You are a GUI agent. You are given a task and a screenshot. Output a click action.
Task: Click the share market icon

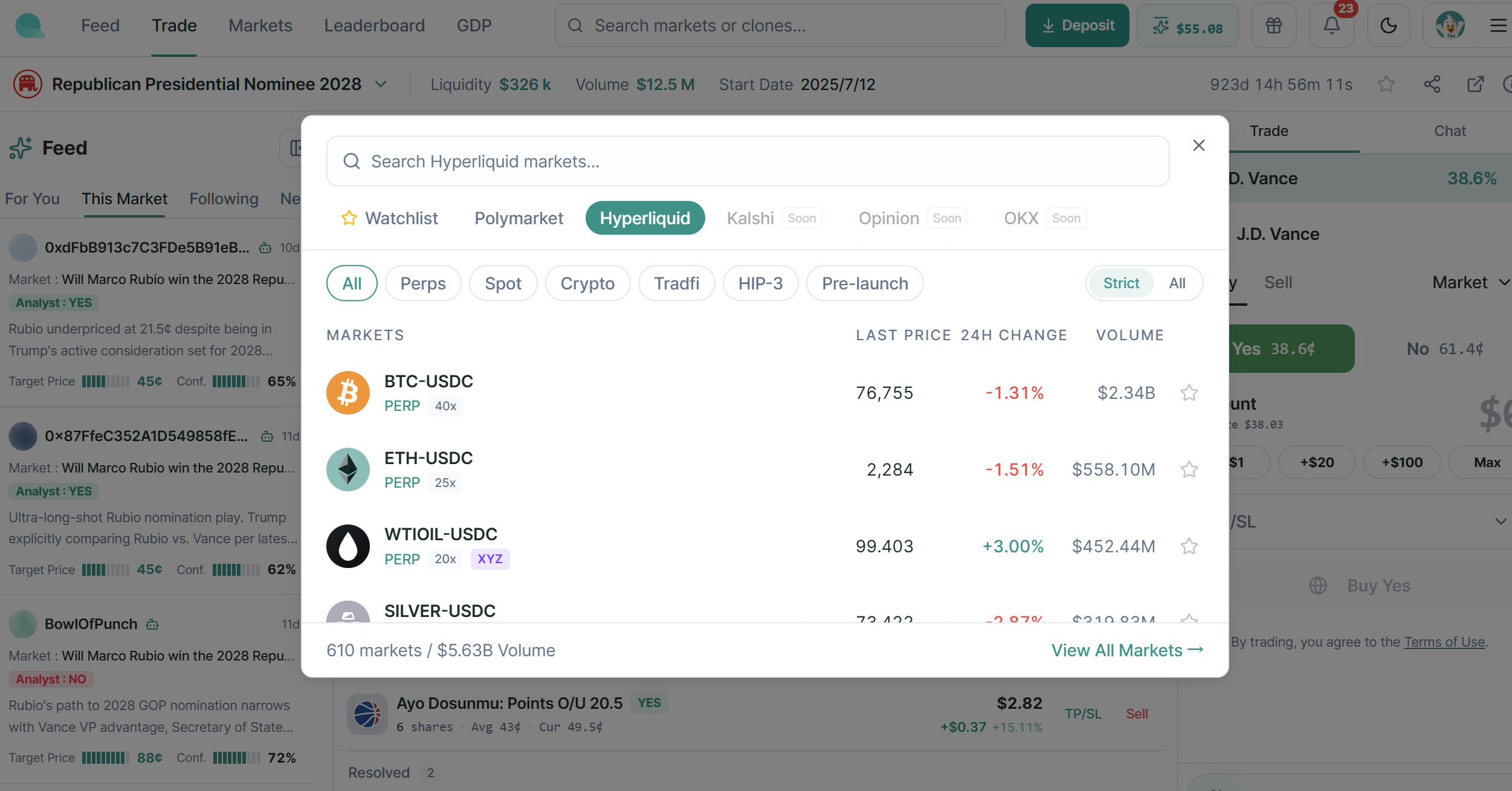tap(1432, 84)
